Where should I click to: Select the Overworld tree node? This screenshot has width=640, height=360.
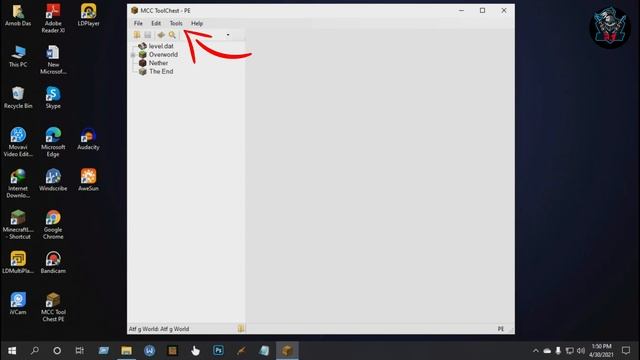pos(163,54)
